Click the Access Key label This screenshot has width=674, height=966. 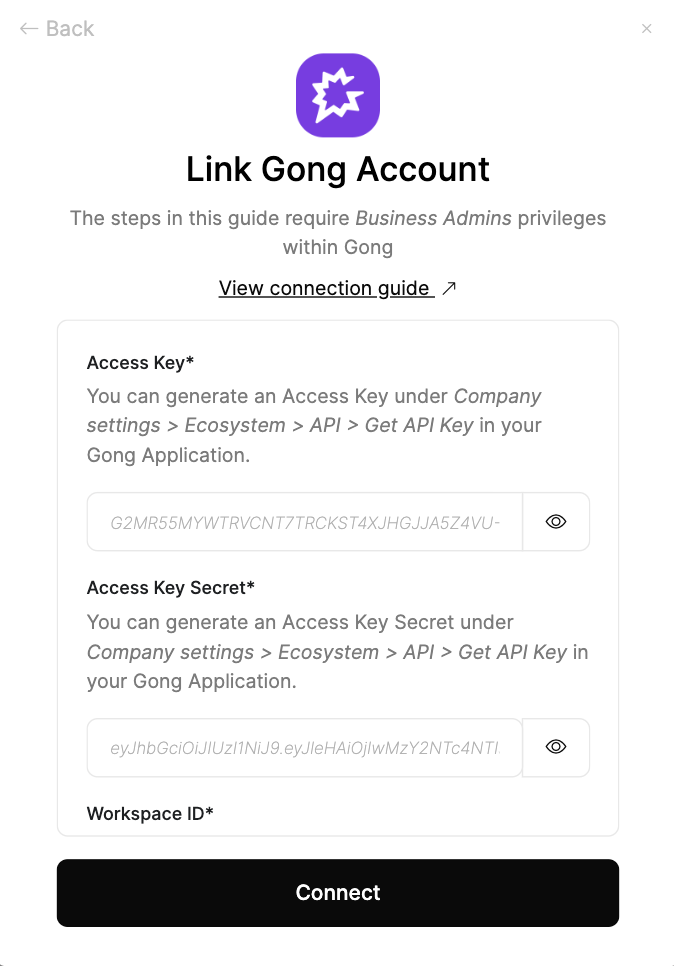pos(140,362)
